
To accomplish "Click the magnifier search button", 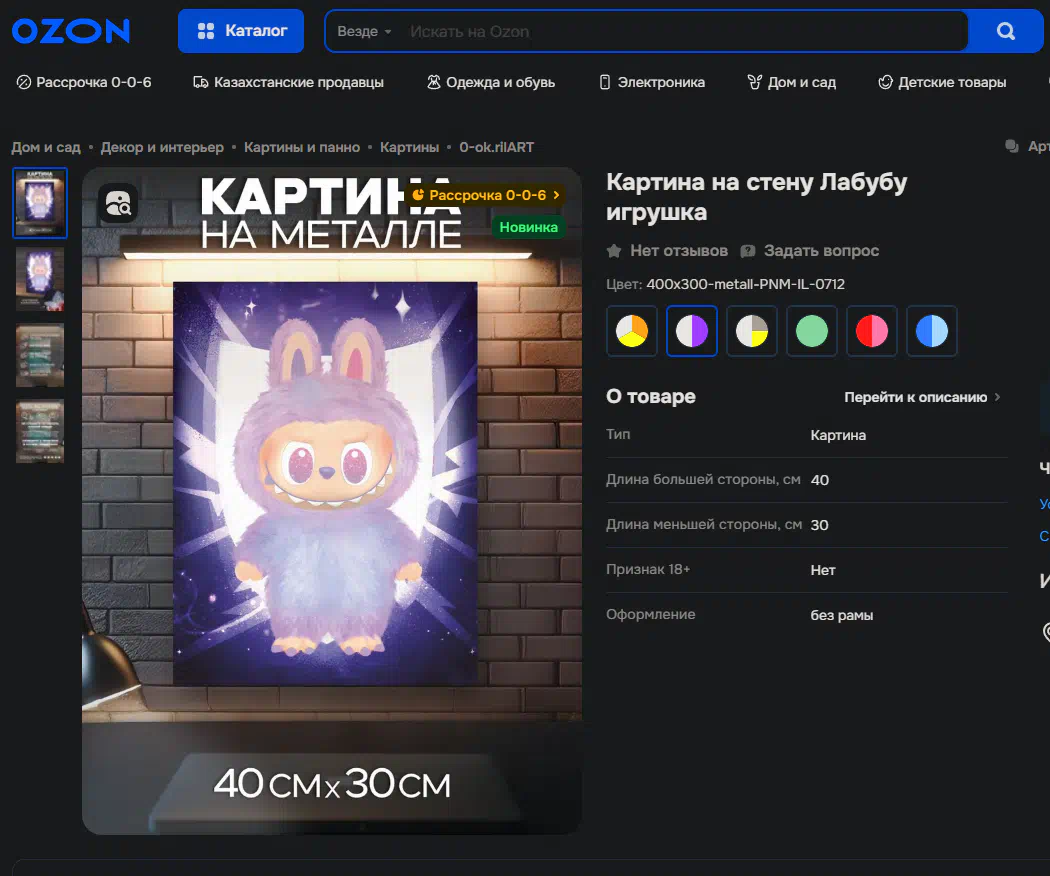I will coord(1006,31).
